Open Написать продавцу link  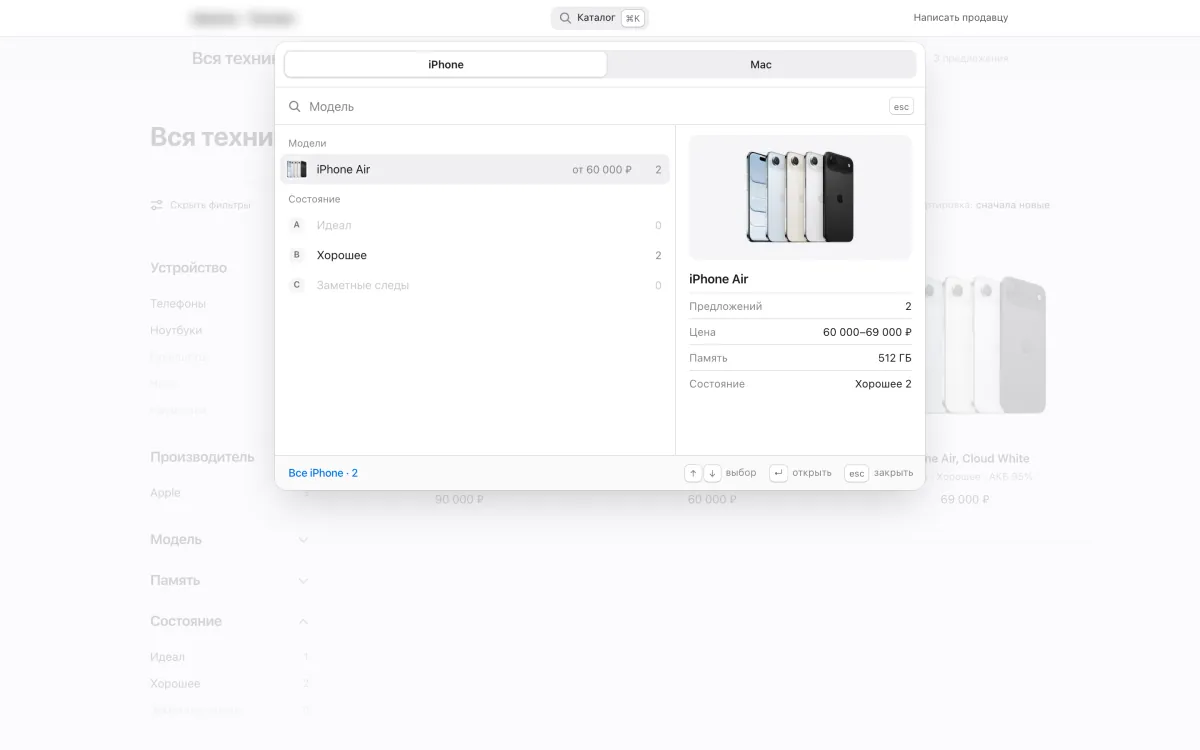(x=960, y=18)
